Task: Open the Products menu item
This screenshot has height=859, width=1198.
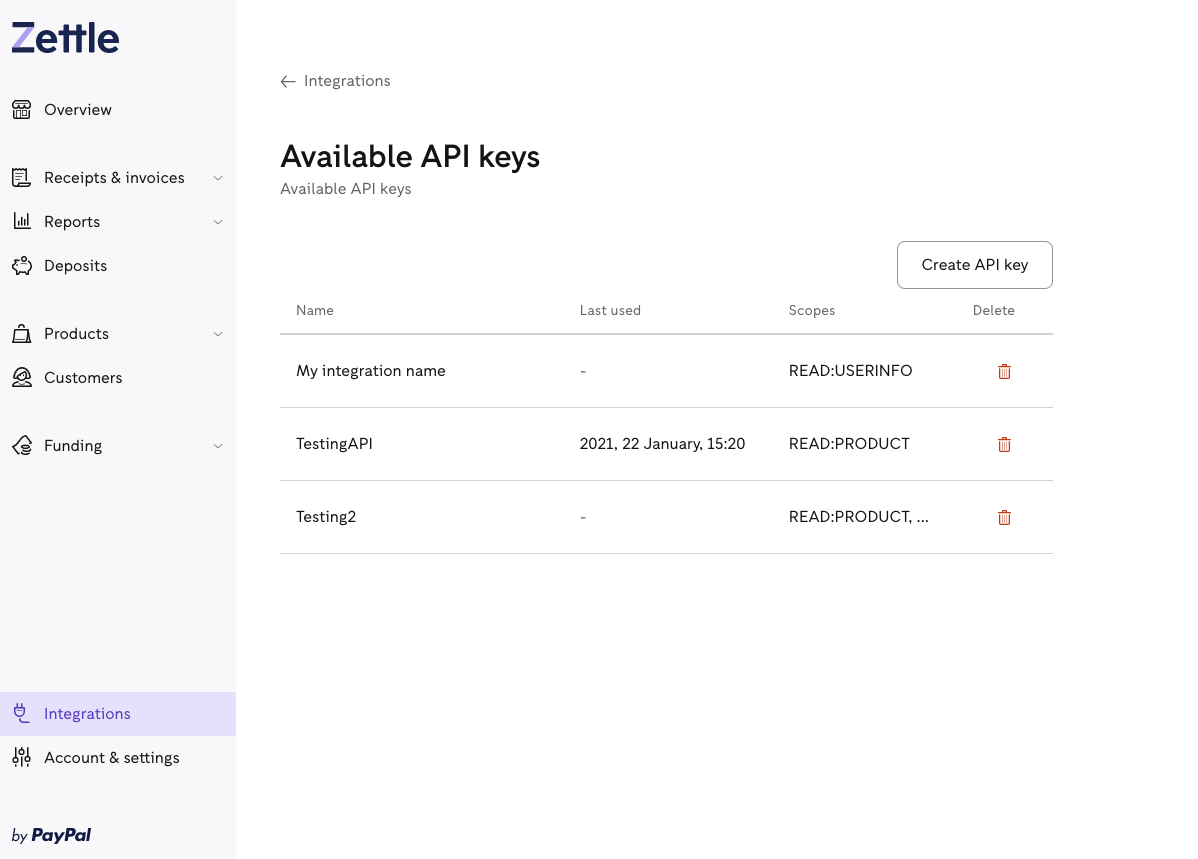Action: 76,334
